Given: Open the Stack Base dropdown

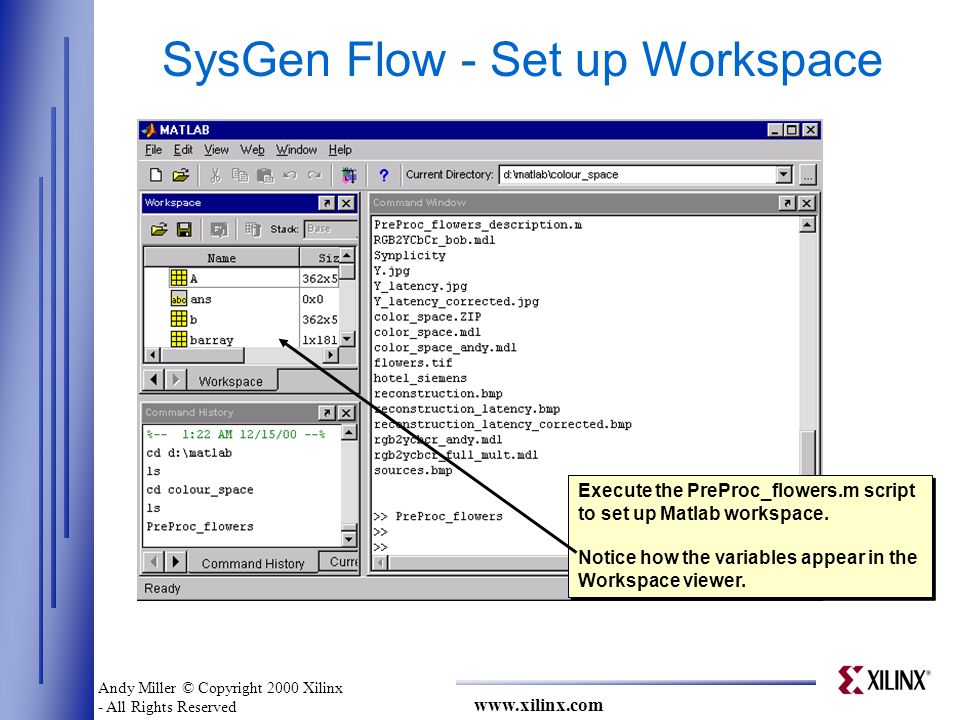Looking at the screenshot, I should point(329,229).
